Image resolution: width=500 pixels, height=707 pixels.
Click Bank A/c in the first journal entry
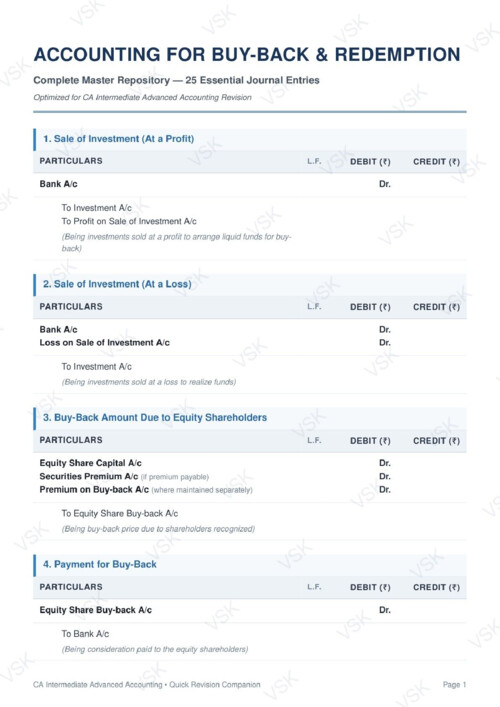point(59,184)
